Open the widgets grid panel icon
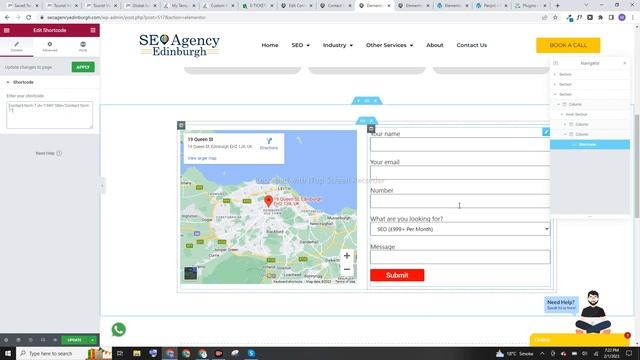This screenshot has width=640, height=360. (93, 30)
